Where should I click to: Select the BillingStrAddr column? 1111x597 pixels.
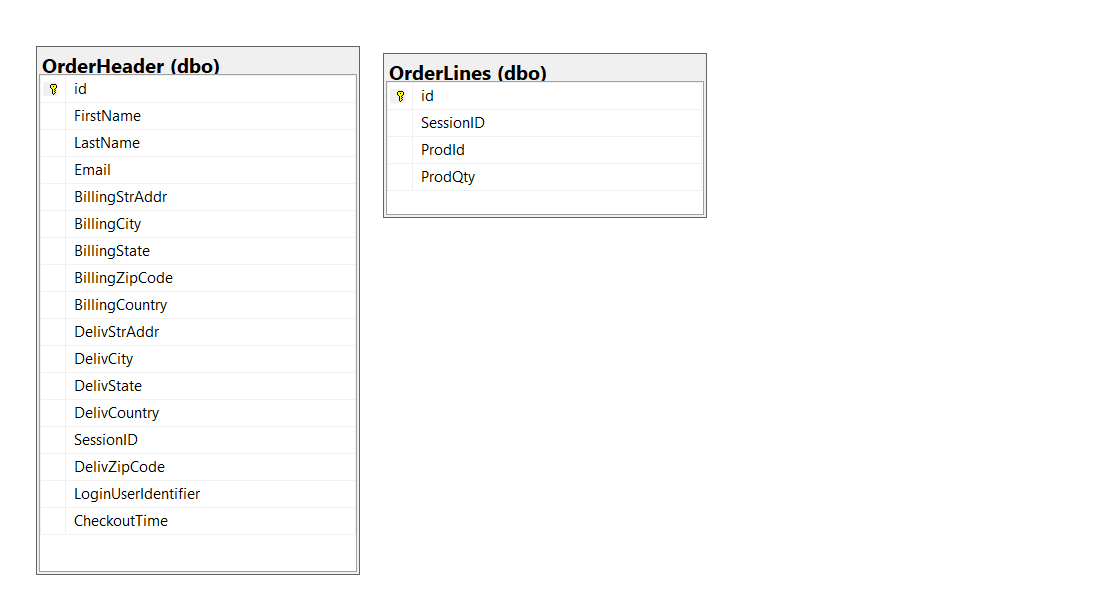coord(198,197)
